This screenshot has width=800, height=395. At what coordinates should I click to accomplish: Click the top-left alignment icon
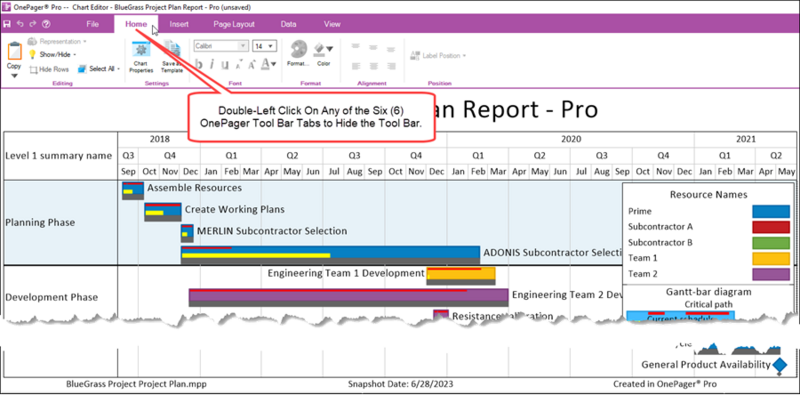tap(356, 46)
